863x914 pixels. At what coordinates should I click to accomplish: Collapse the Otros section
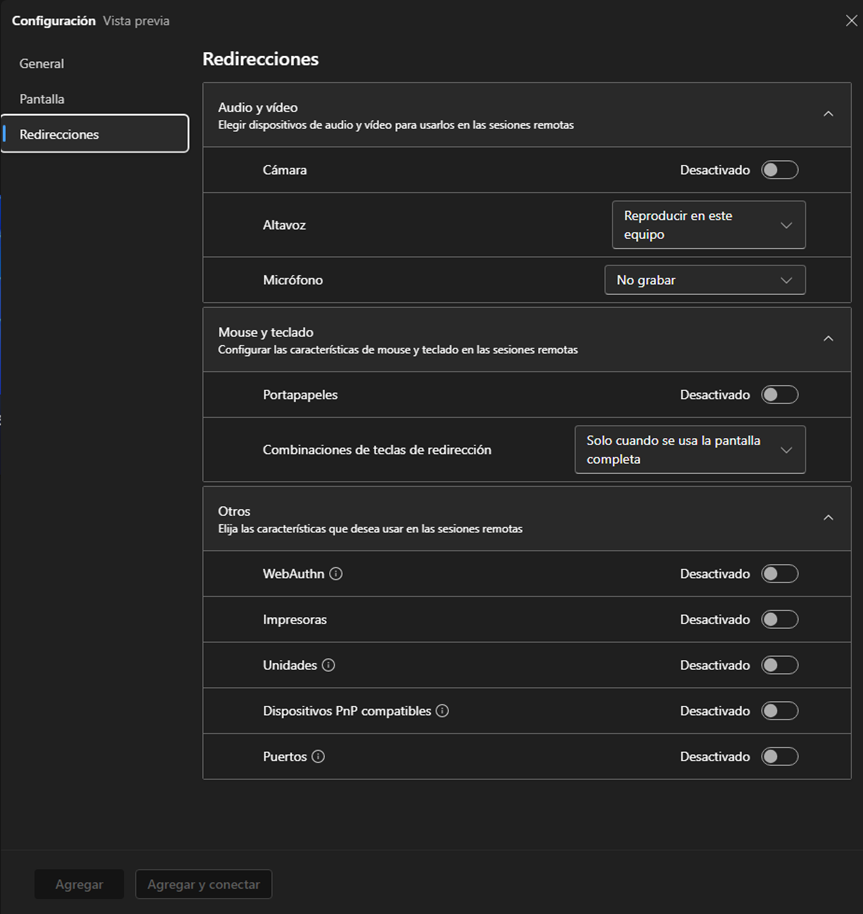(x=827, y=518)
